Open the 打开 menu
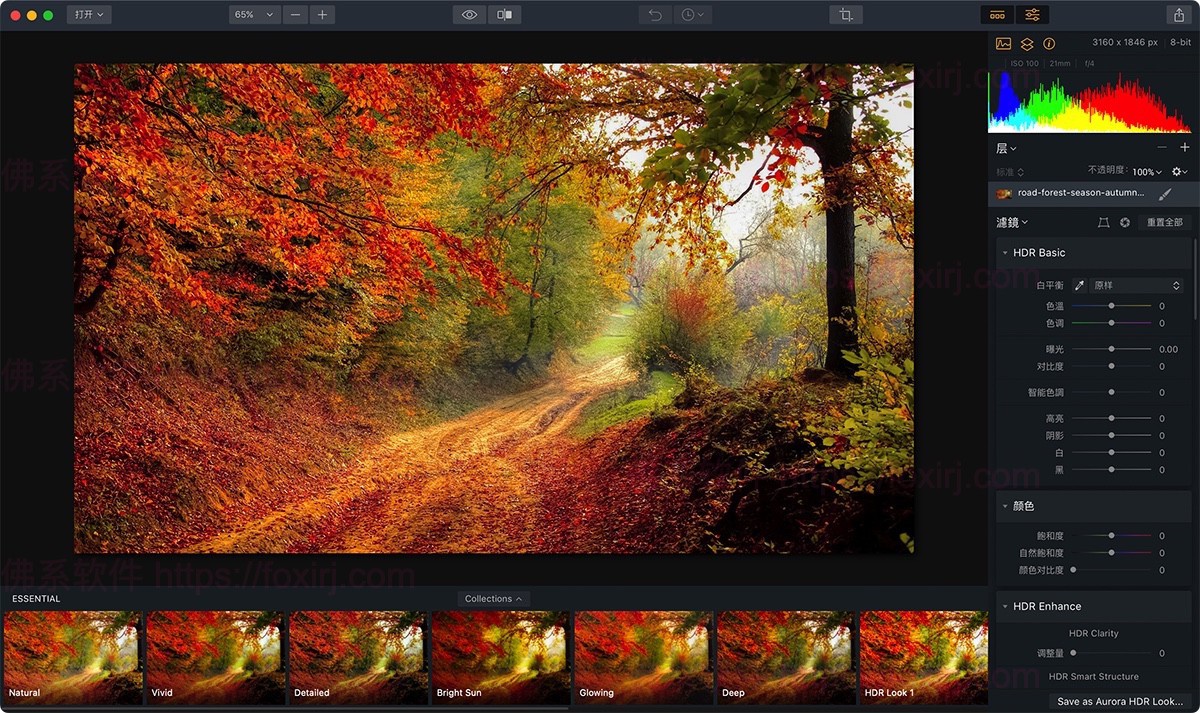Screen dimensions: 1200x713 pyautogui.click(x=89, y=15)
